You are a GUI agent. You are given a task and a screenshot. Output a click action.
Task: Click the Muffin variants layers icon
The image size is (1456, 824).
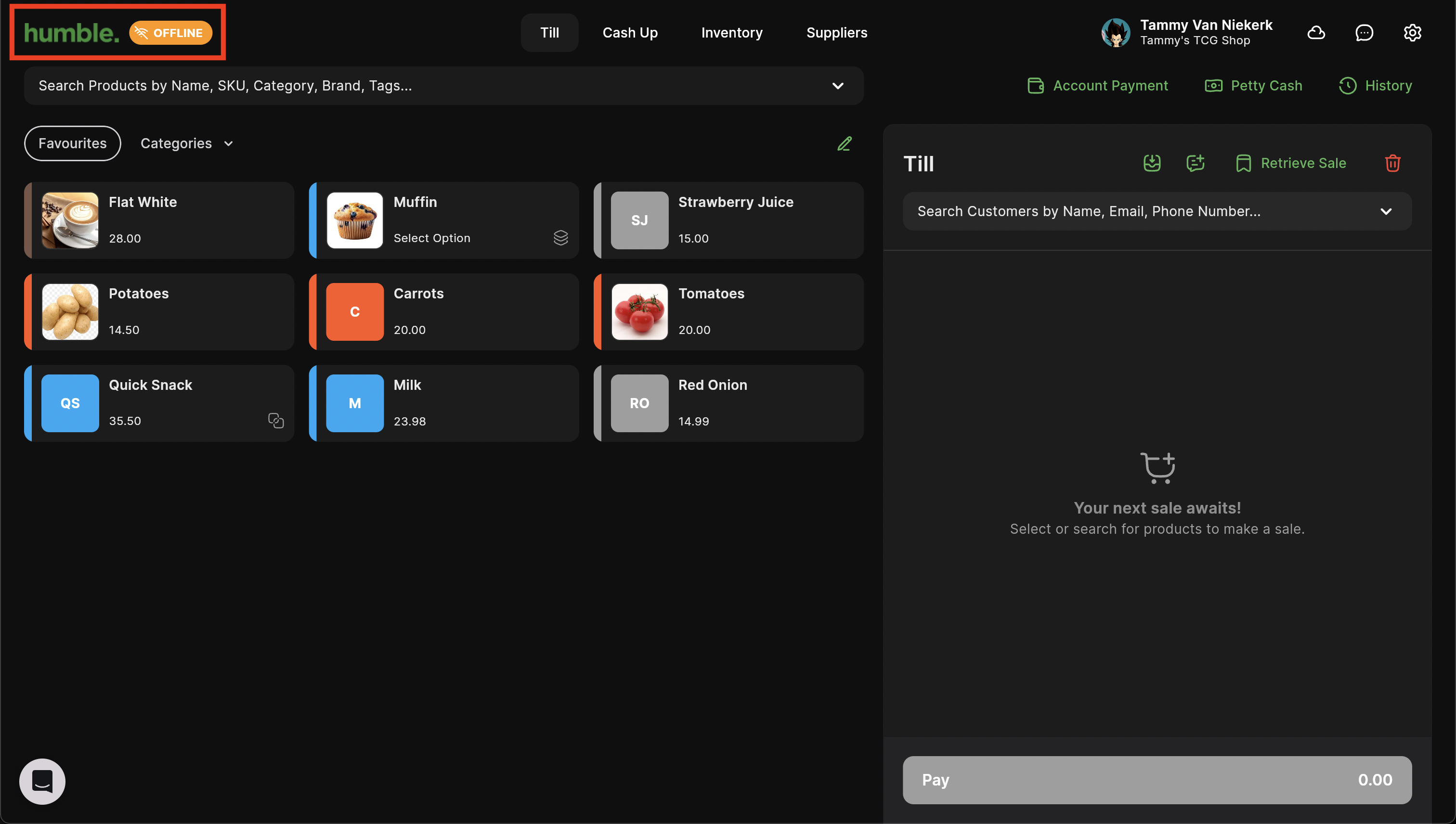[560, 238]
